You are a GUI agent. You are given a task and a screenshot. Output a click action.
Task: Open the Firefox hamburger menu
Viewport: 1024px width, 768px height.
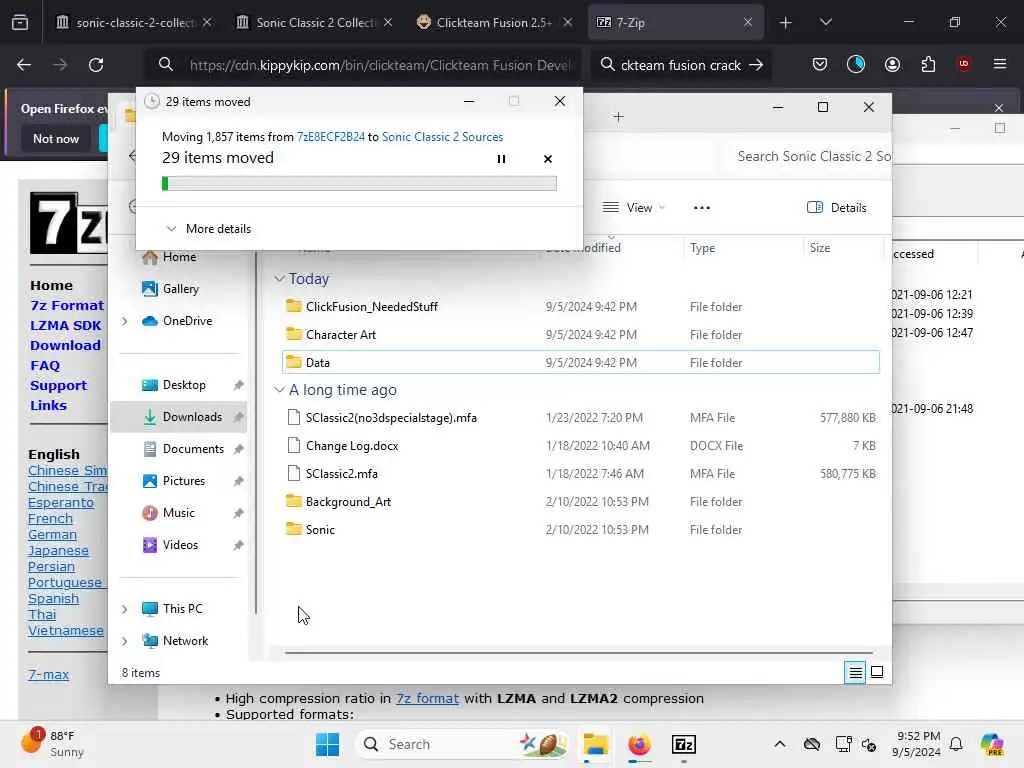[x=1000, y=65]
